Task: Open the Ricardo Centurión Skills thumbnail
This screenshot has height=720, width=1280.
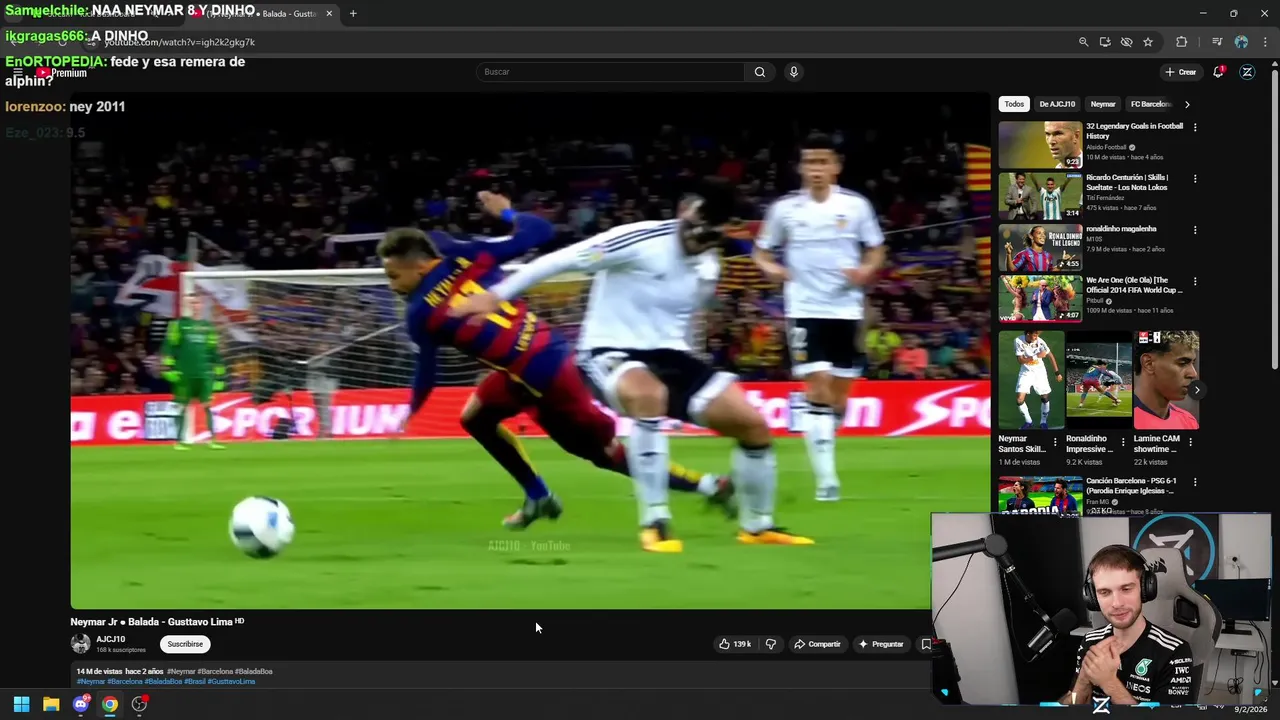Action: (x=1040, y=196)
